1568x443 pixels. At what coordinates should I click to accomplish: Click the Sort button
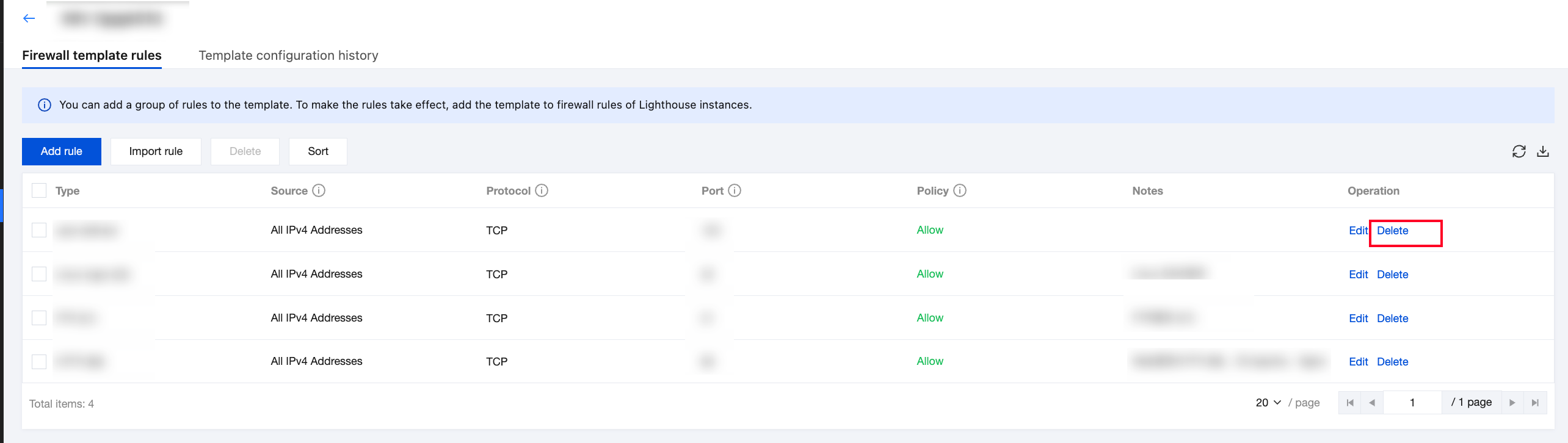tap(318, 151)
